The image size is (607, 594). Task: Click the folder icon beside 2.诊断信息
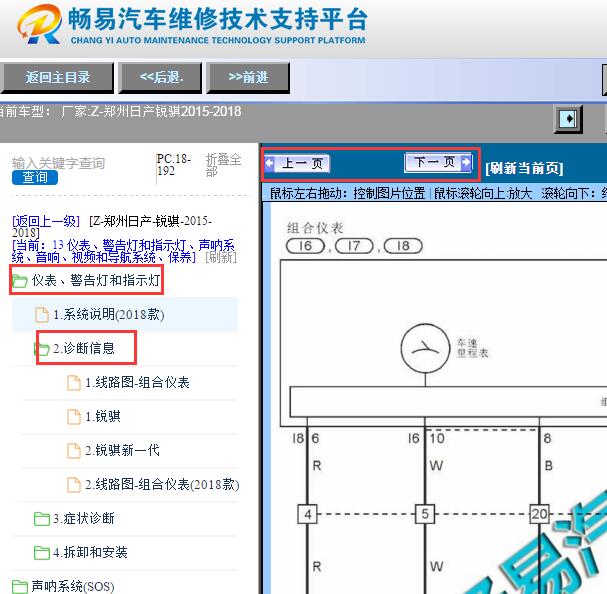click(x=42, y=349)
